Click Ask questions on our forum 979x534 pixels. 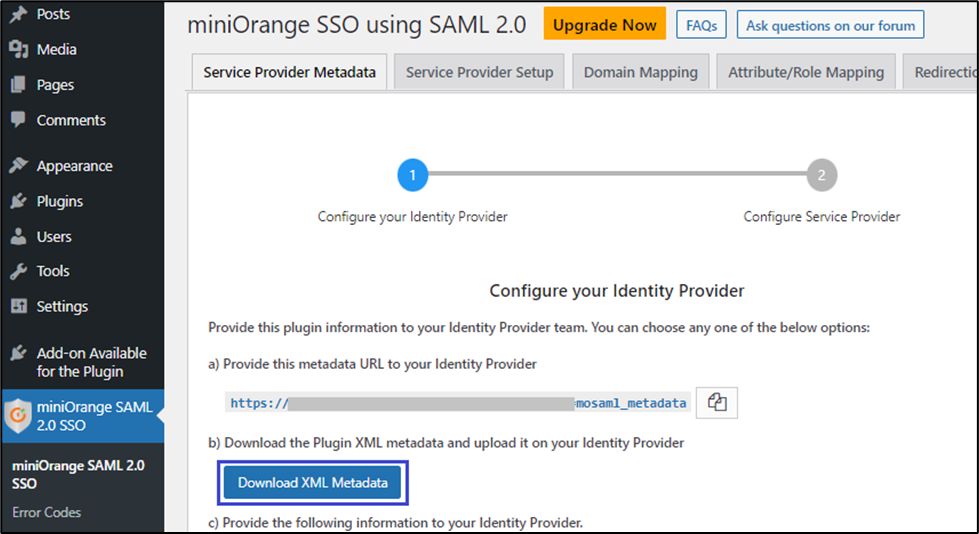tap(830, 25)
